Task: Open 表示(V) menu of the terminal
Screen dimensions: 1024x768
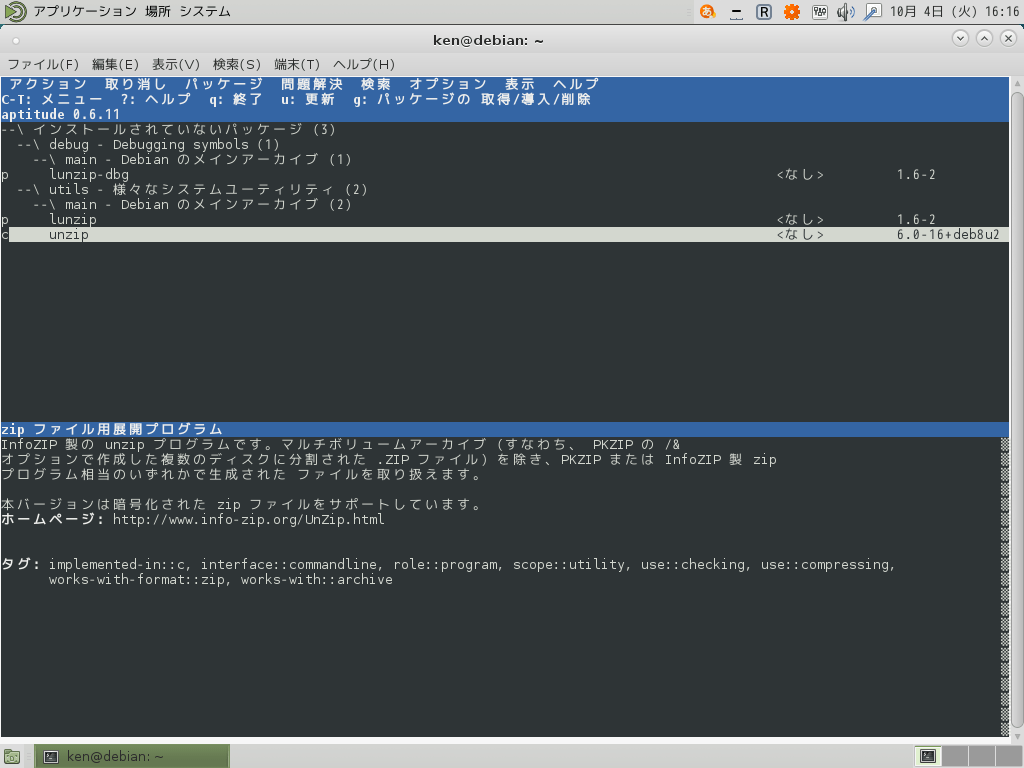Action: pyautogui.click(x=176, y=64)
